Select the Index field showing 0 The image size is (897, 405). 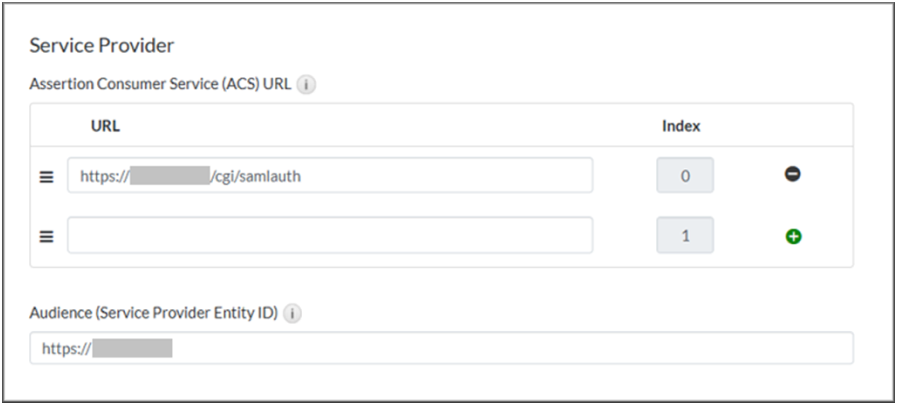tap(685, 175)
